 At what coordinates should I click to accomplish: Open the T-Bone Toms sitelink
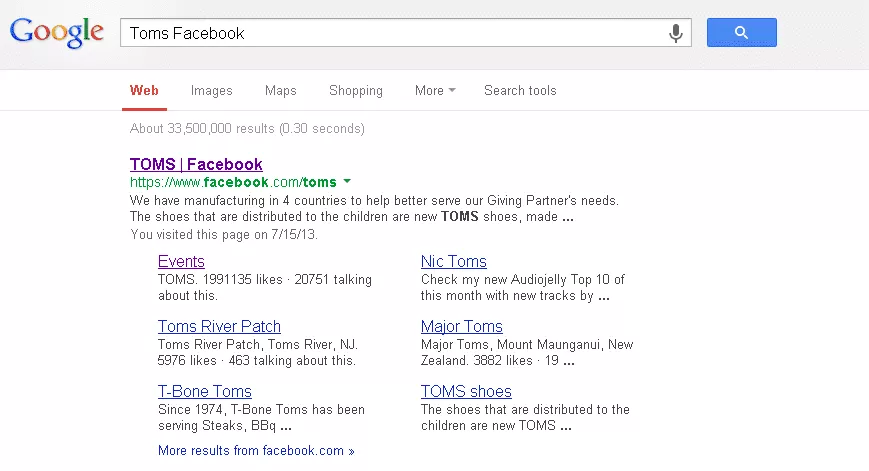(205, 391)
